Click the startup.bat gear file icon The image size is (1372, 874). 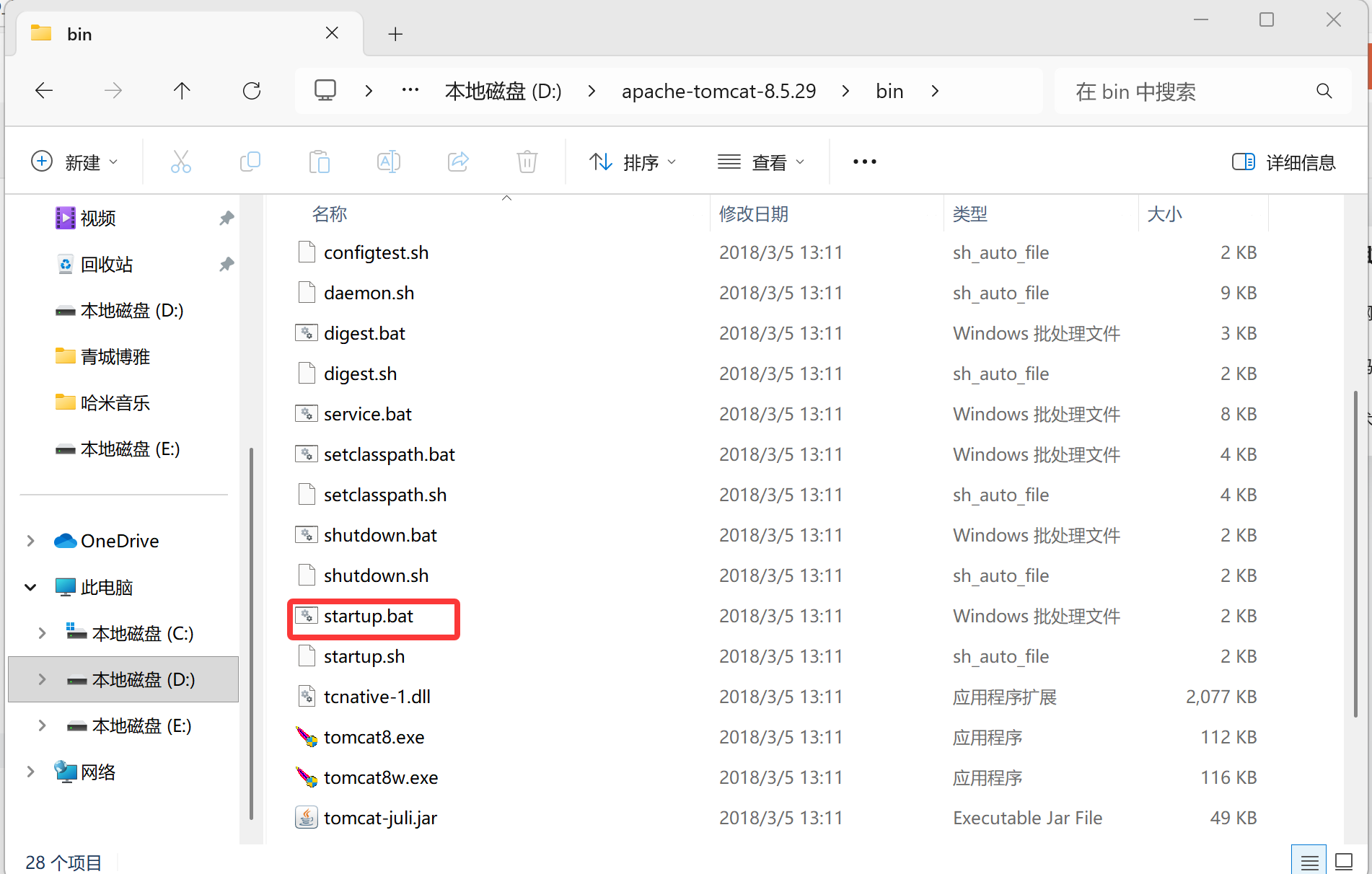(307, 616)
